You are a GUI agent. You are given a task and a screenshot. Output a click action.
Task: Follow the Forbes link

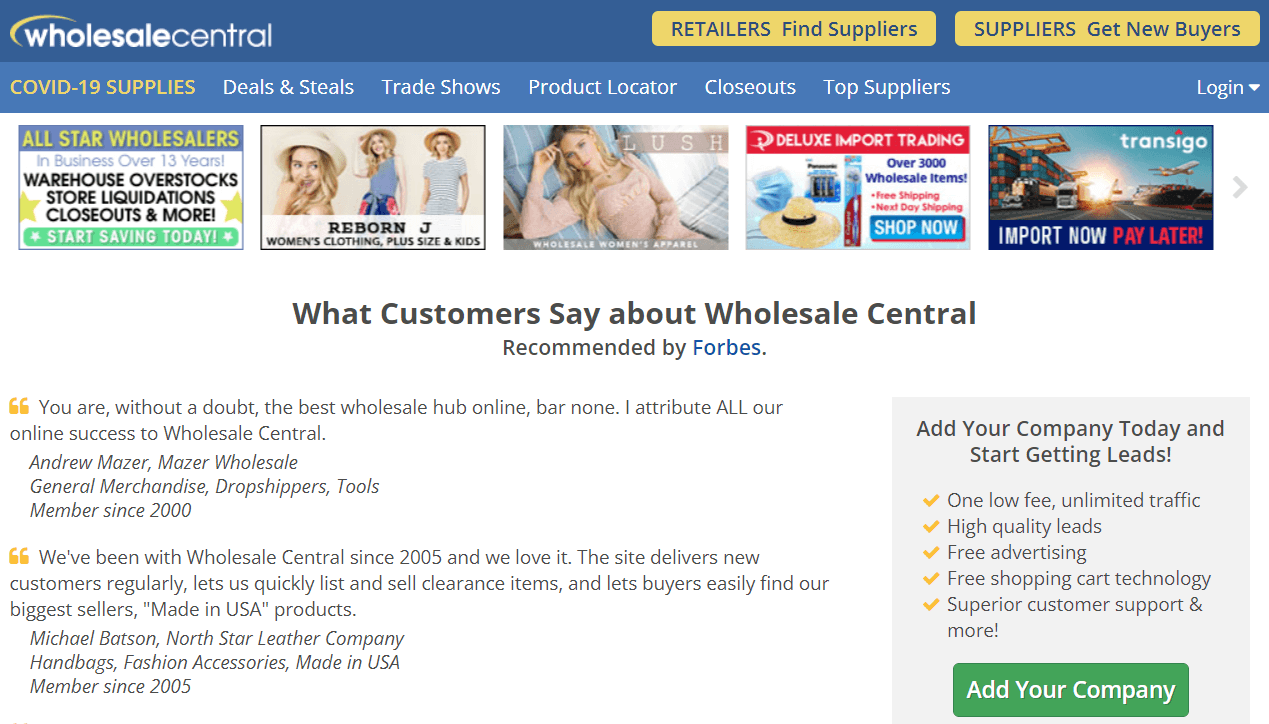pyautogui.click(x=727, y=348)
